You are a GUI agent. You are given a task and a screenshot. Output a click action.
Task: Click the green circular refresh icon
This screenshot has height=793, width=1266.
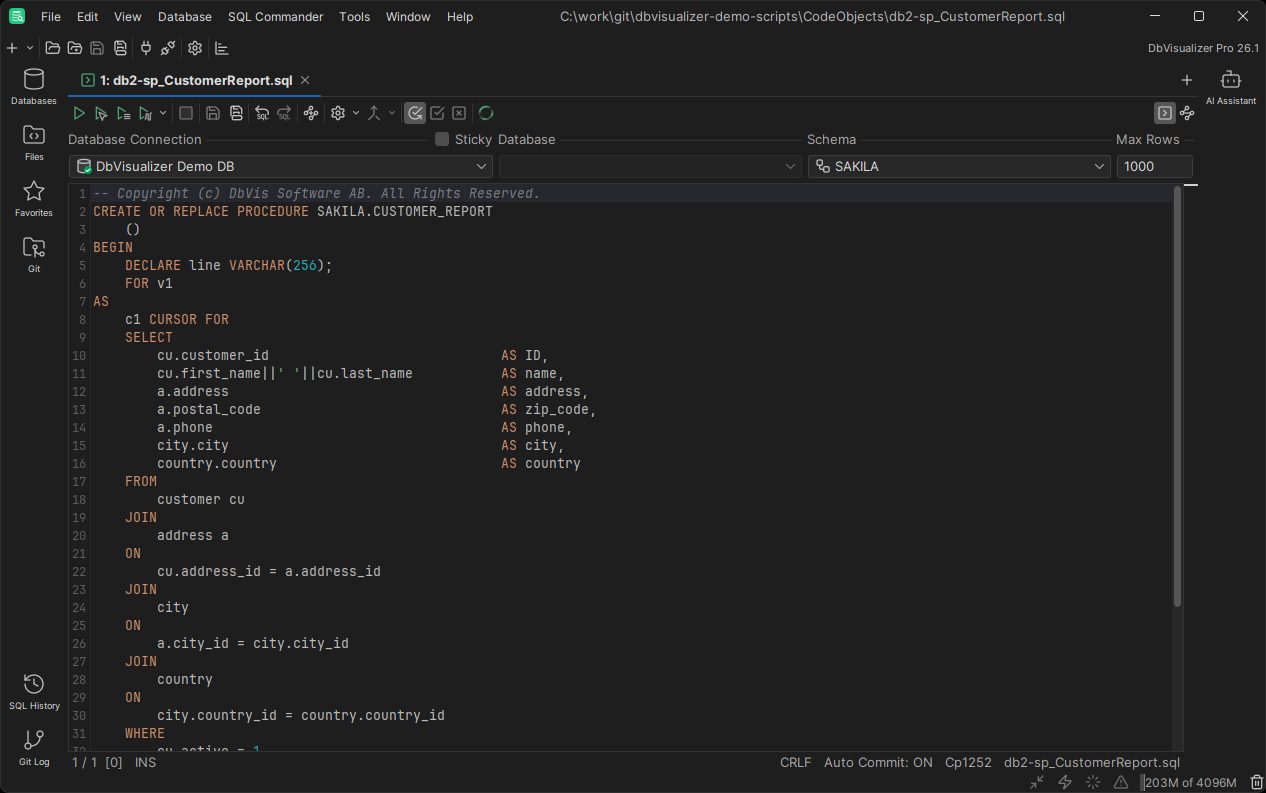point(486,113)
